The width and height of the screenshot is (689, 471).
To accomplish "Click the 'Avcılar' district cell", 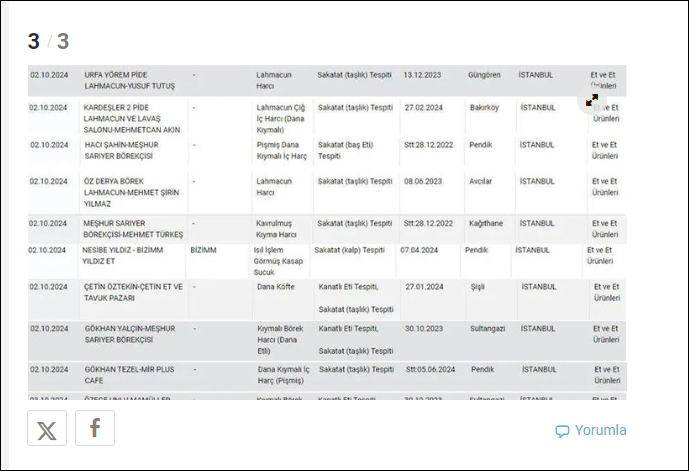I will 480,181.
